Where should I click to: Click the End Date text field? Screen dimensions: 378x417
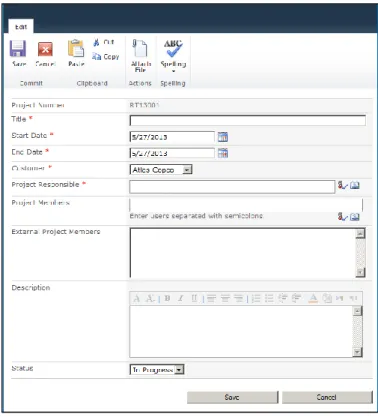tap(172, 153)
